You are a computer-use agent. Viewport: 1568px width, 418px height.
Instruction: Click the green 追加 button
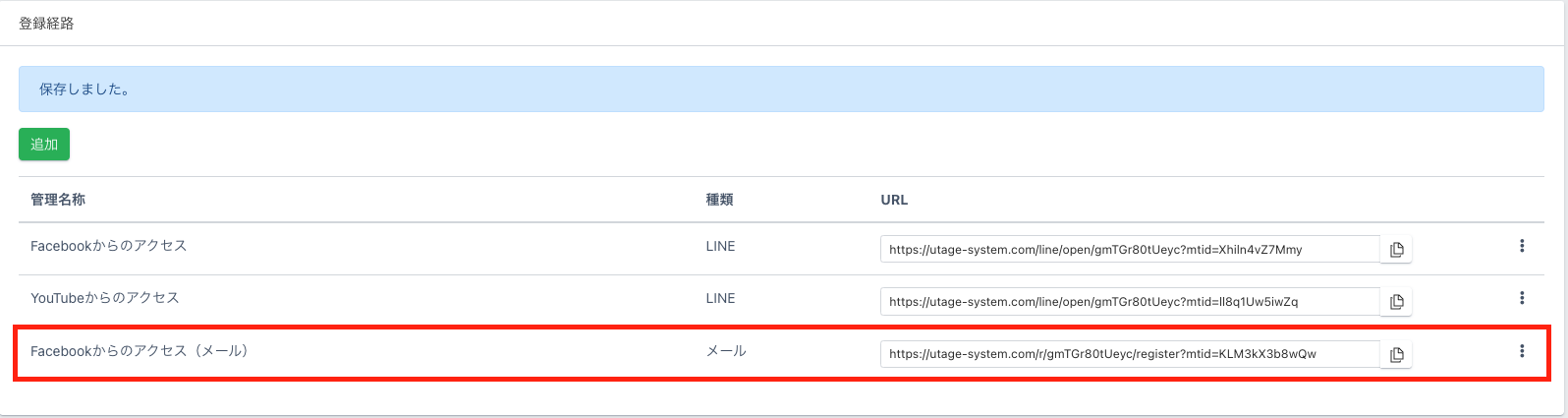(44, 145)
